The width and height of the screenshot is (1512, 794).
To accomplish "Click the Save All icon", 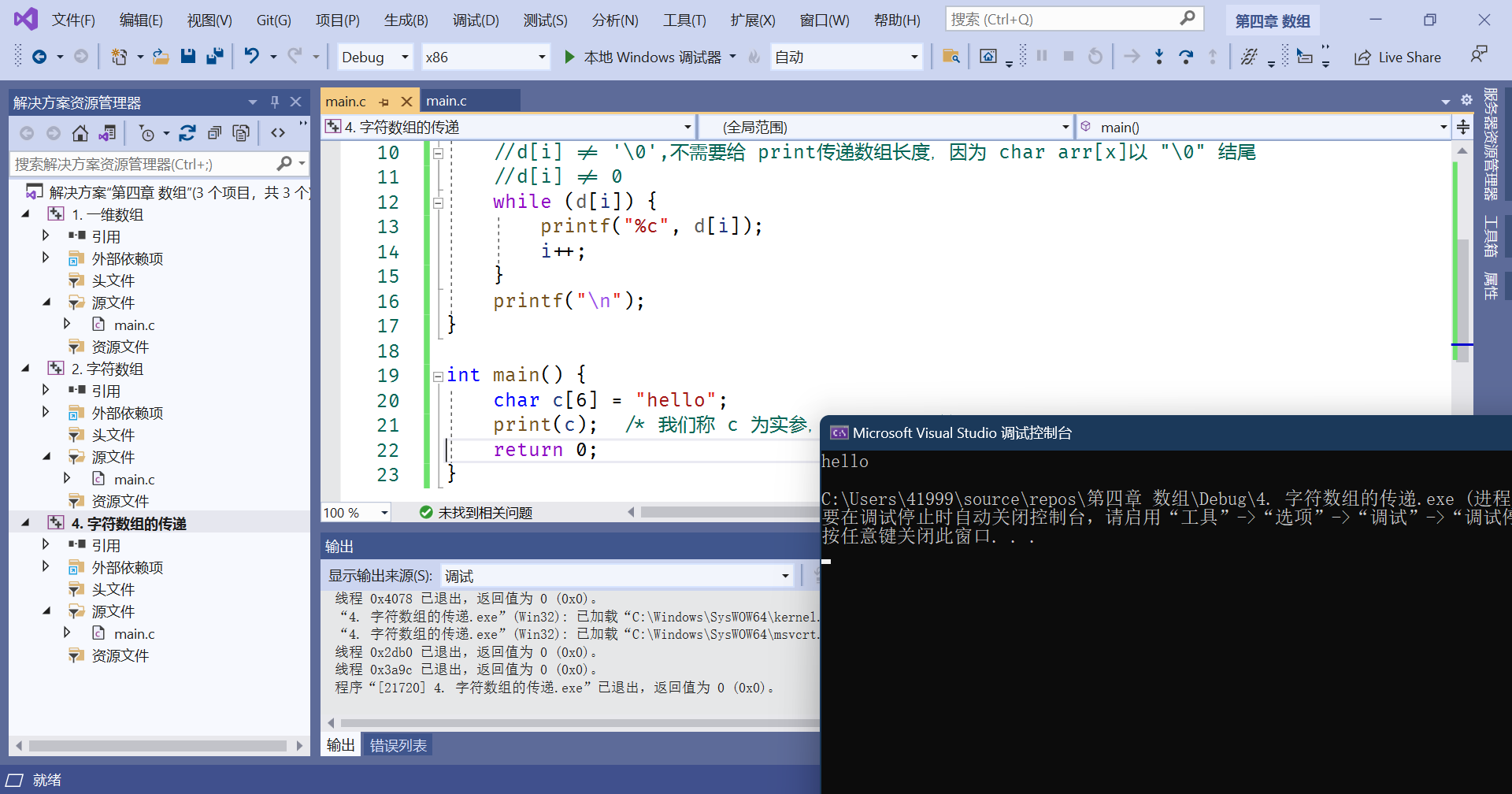I will coord(214,57).
